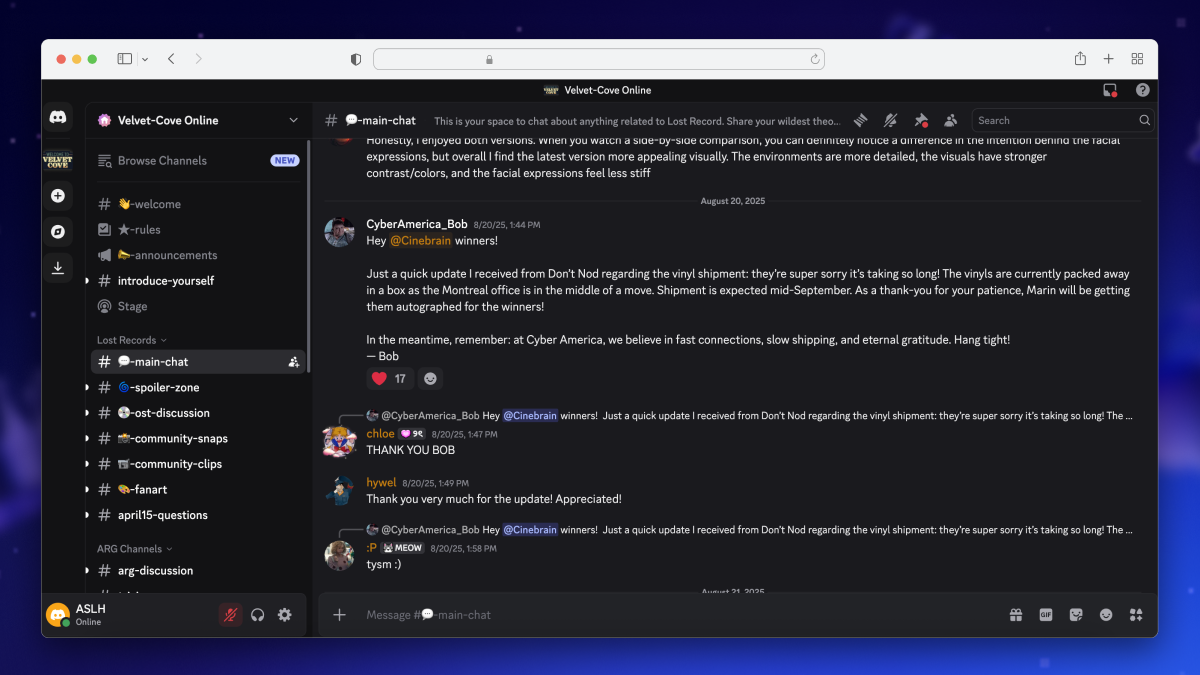This screenshot has height=675, width=1200.
Task: Expand spoiler-zone channel threads arrow
Action: pyautogui.click(x=88, y=388)
